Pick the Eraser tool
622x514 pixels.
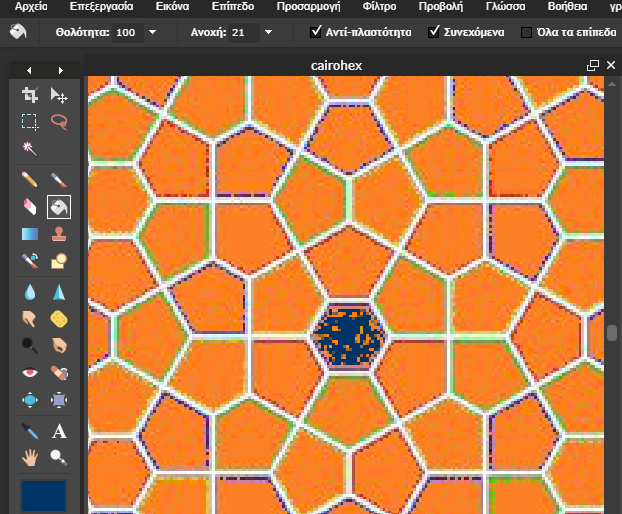(30, 207)
